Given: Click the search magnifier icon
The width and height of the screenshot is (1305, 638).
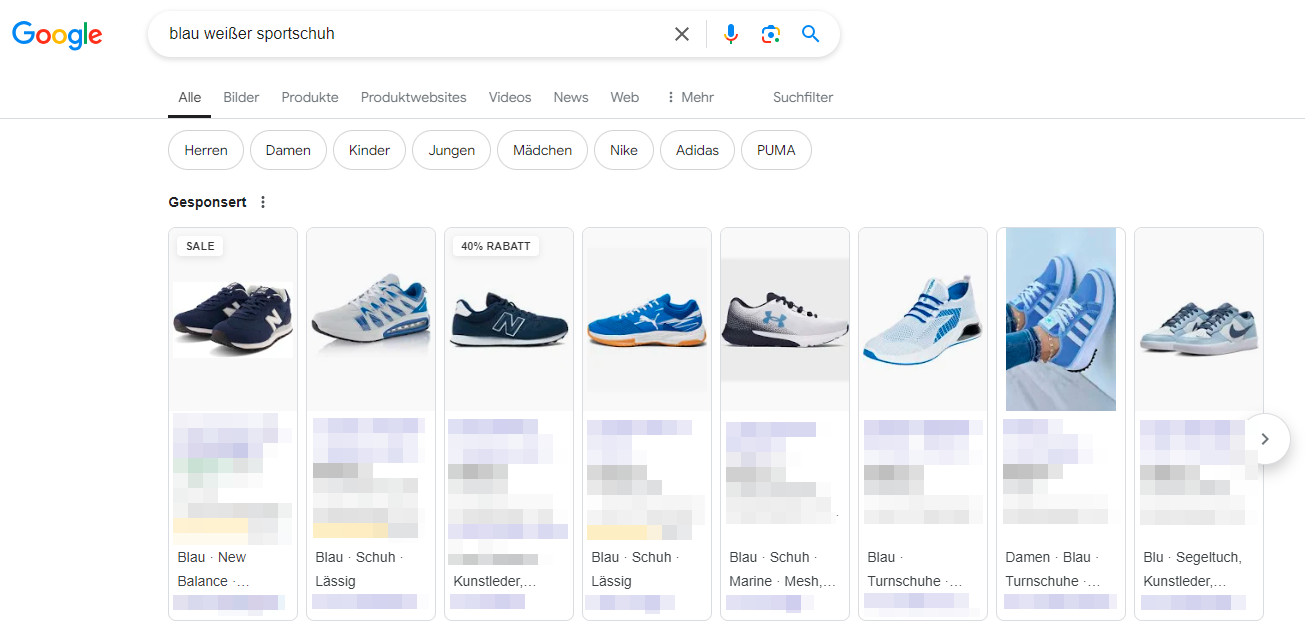Looking at the screenshot, I should click(810, 33).
